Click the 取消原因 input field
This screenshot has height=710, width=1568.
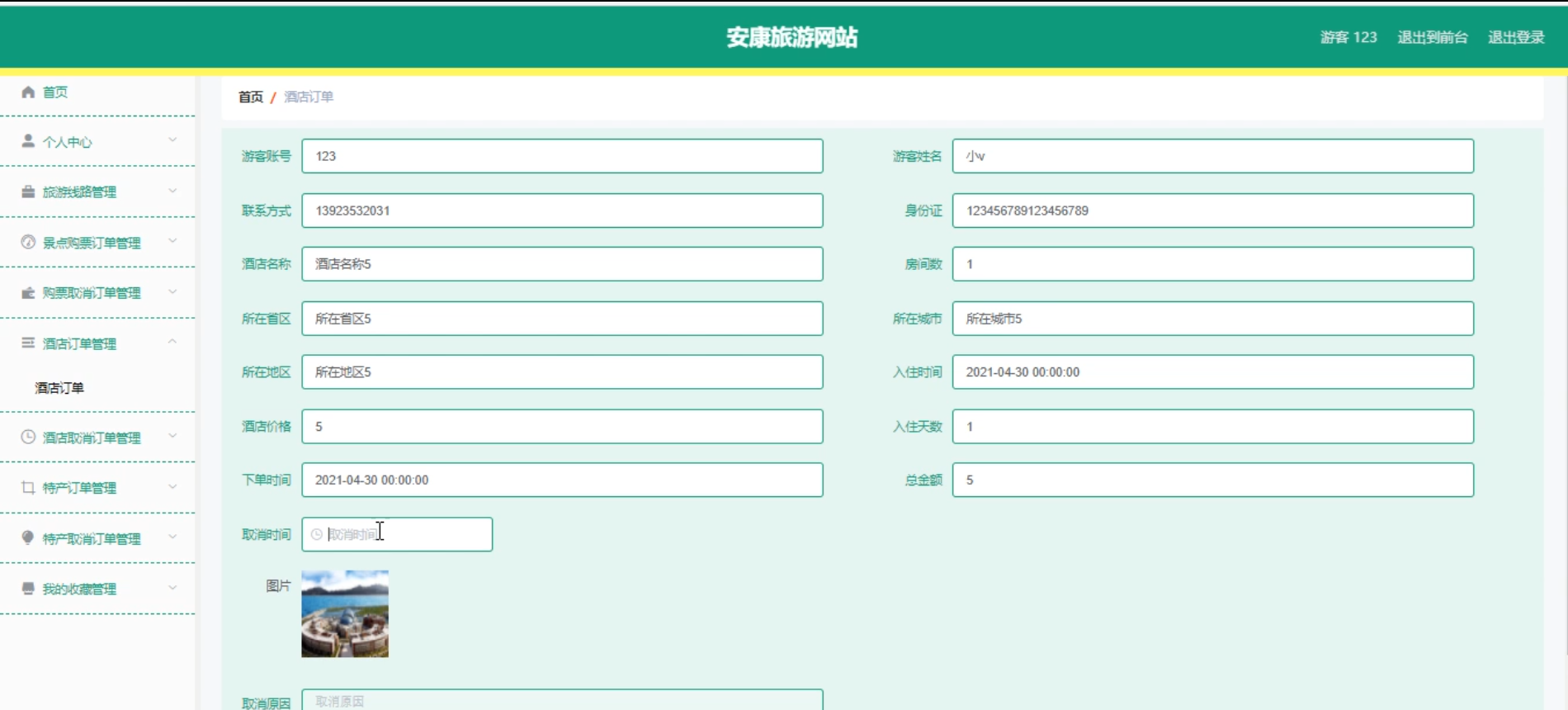pos(562,700)
